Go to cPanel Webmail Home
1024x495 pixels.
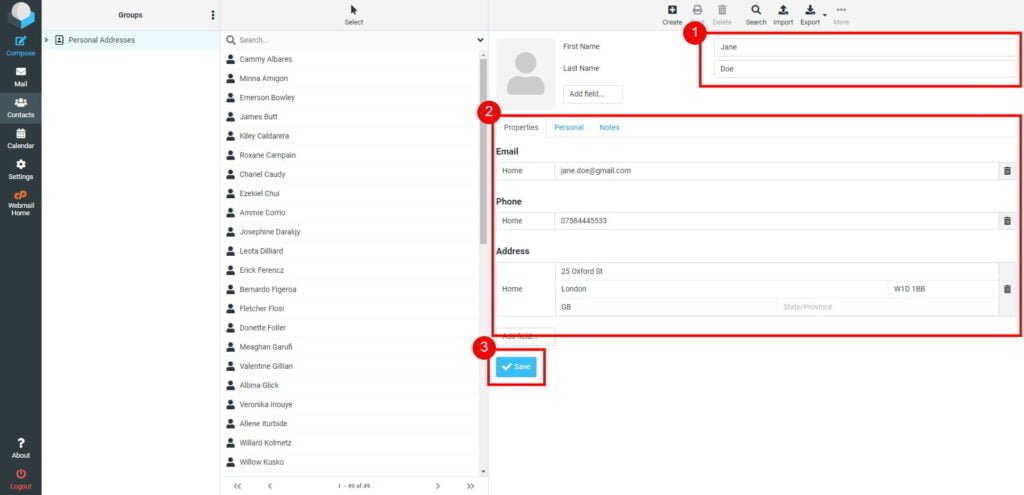pyautogui.click(x=21, y=203)
